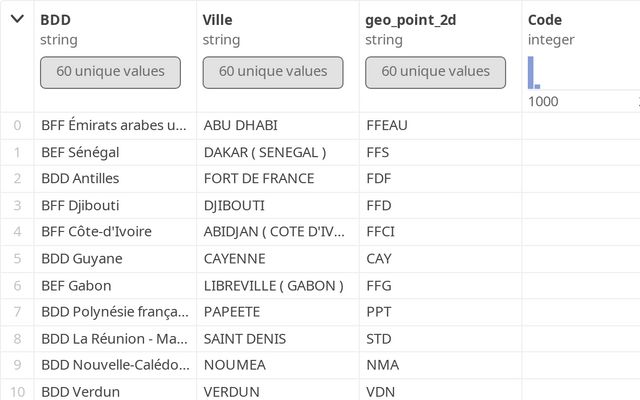Open the geo_point_2d unique values summary
Screen dimensions: 640x400
pyautogui.click(x=436, y=72)
